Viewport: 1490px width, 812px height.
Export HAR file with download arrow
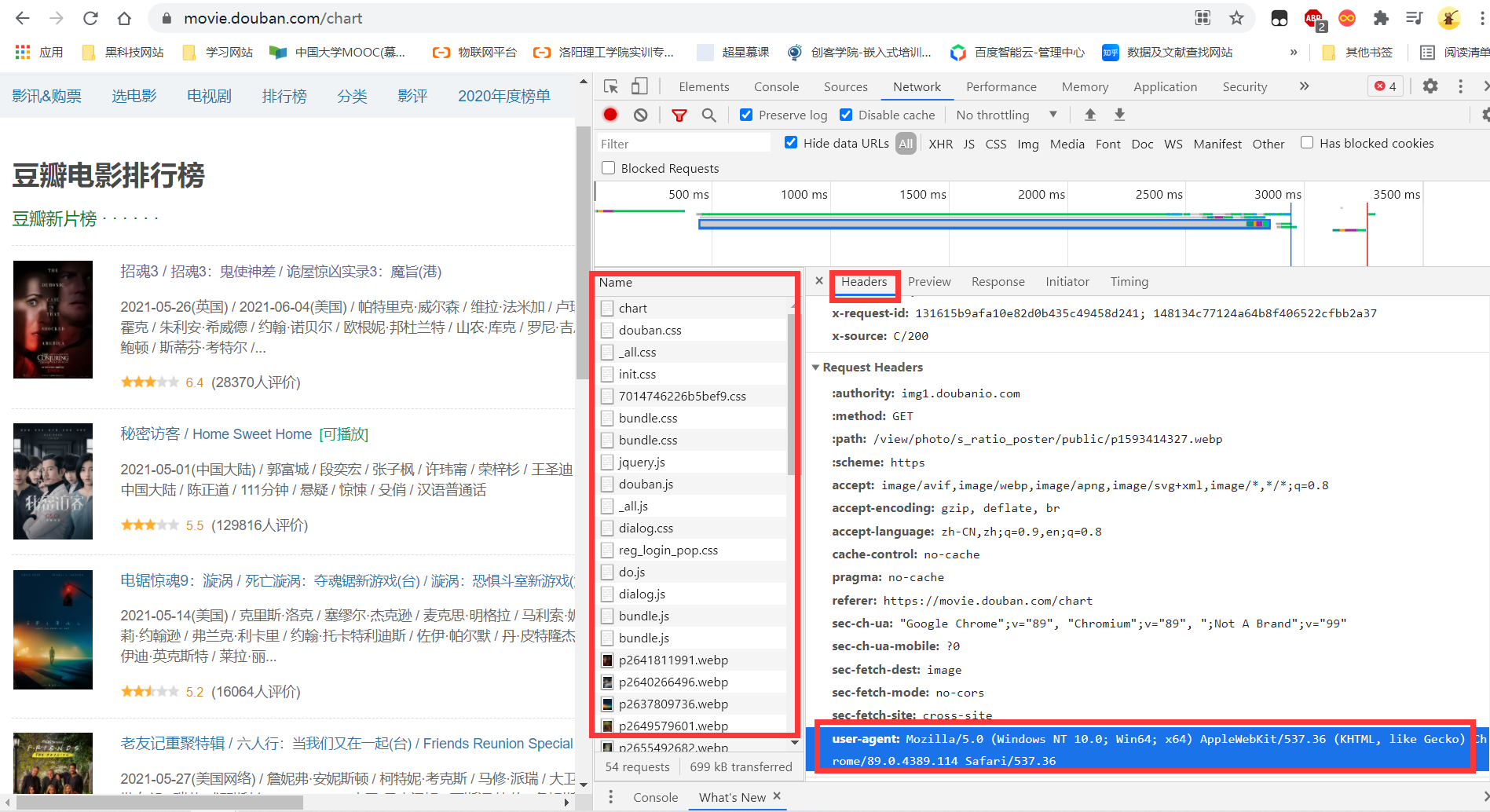[1120, 115]
